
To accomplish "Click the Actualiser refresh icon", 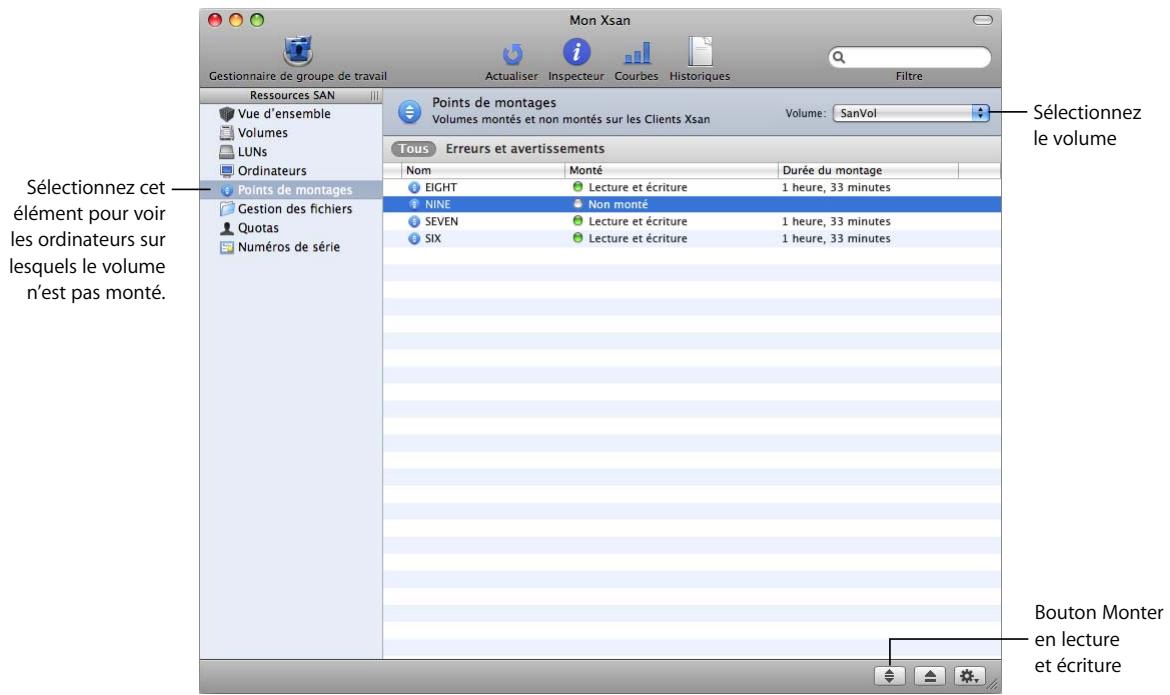I will pos(512,54).
